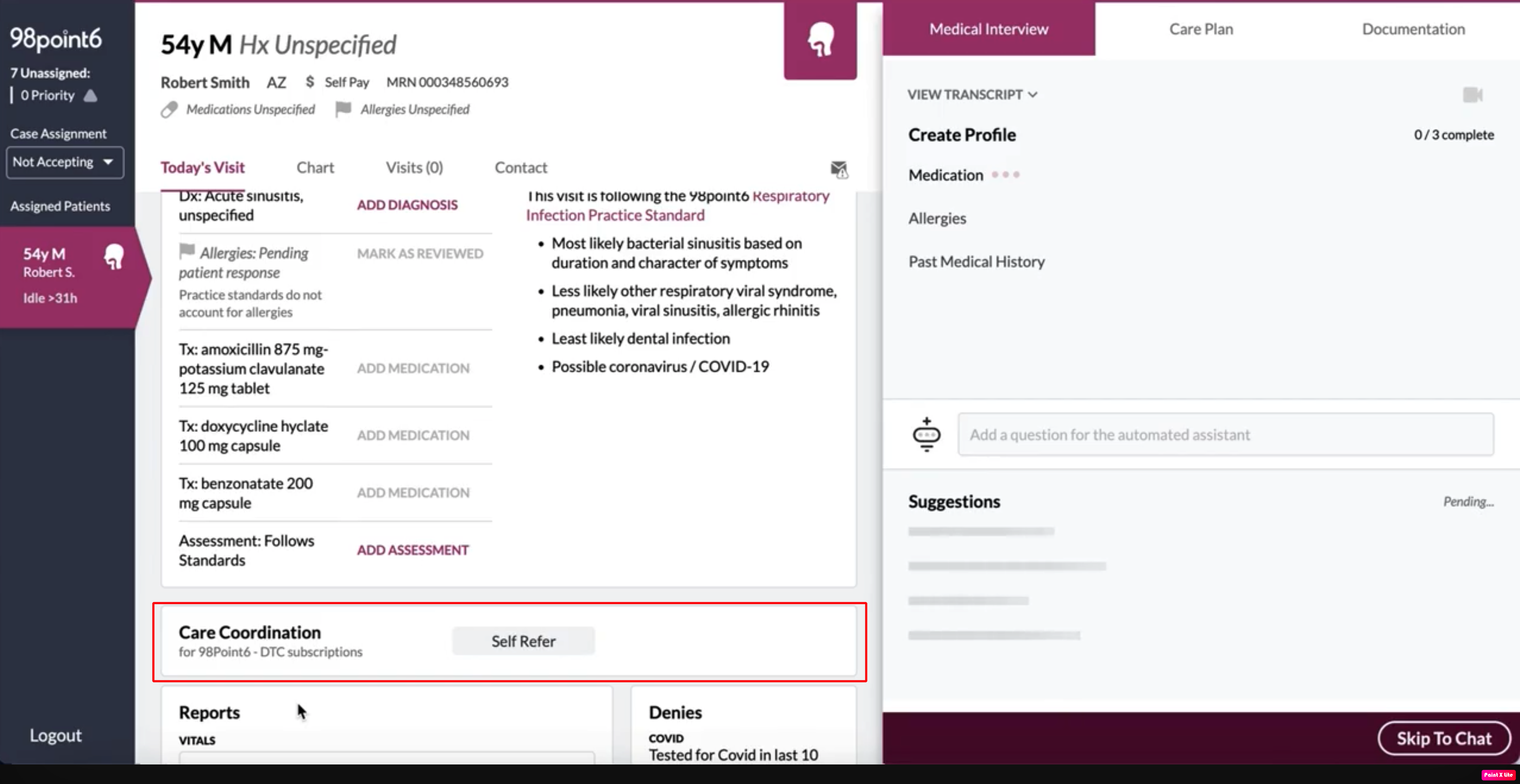
Task: Click the Possible coronavirus / COVID-19 bullet
Action: click(x=660, y=367)
